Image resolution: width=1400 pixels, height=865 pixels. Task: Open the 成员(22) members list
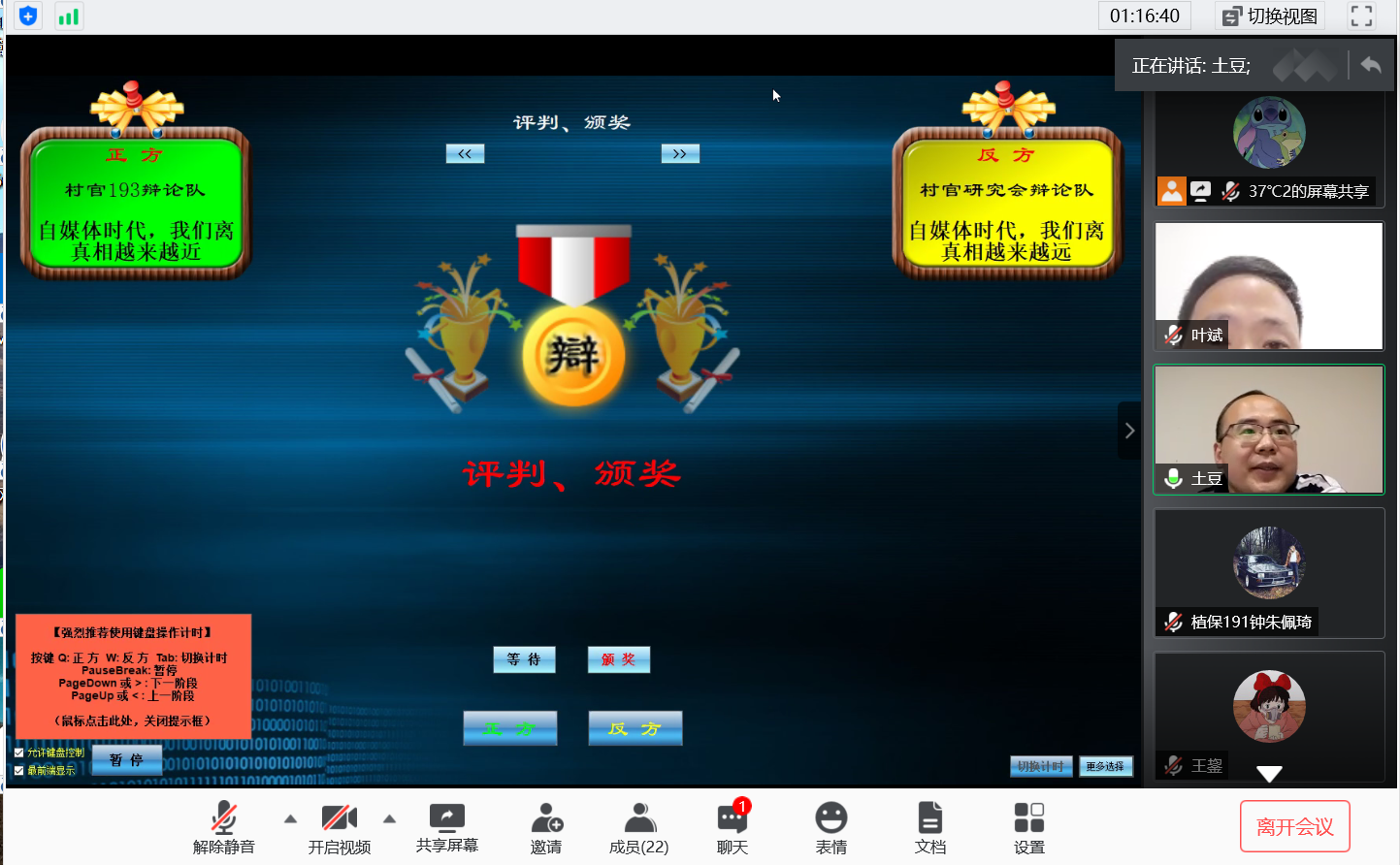click(638, 817)
